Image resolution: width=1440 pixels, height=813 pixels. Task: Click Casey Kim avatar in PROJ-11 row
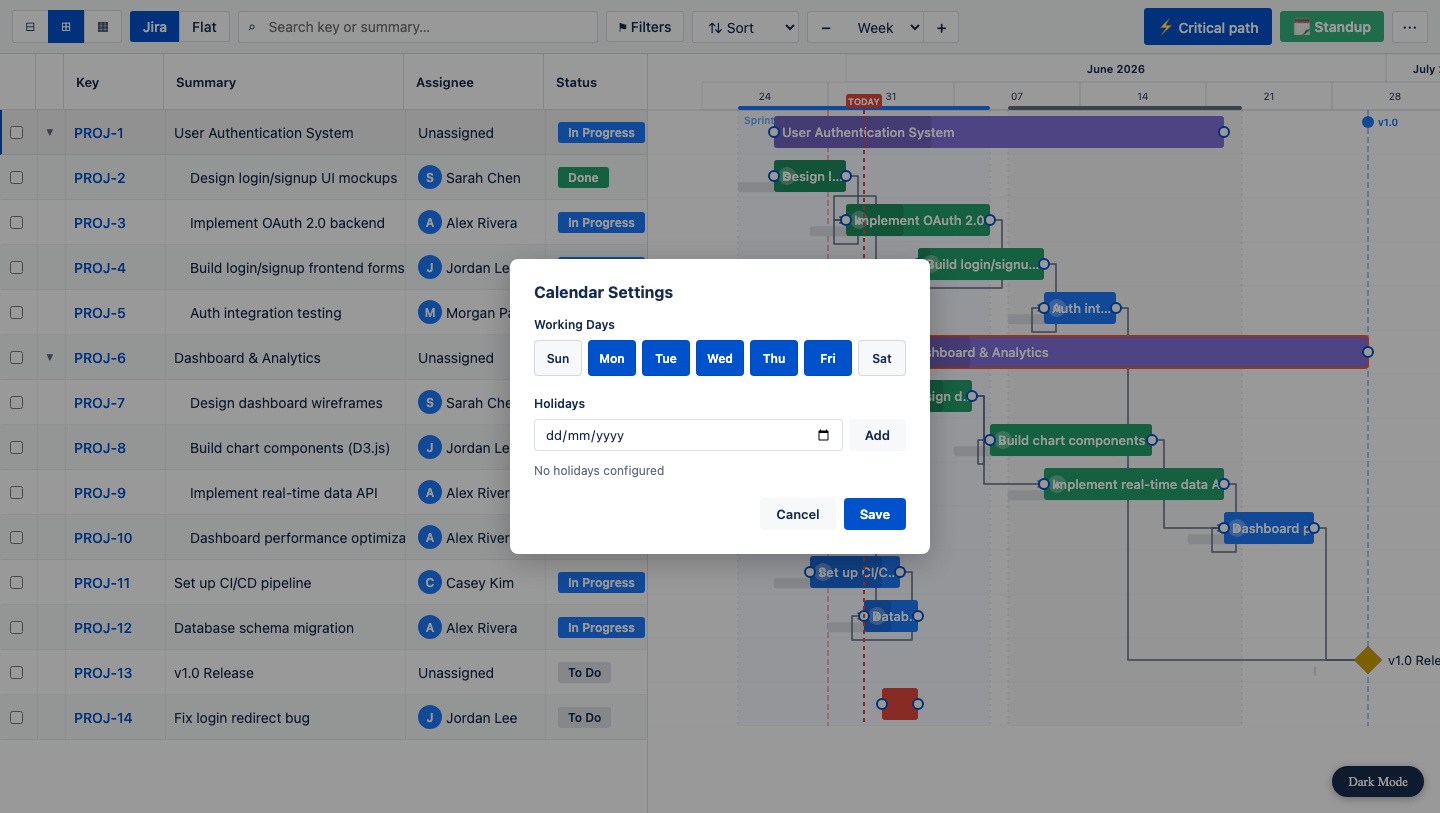point(430,583)
